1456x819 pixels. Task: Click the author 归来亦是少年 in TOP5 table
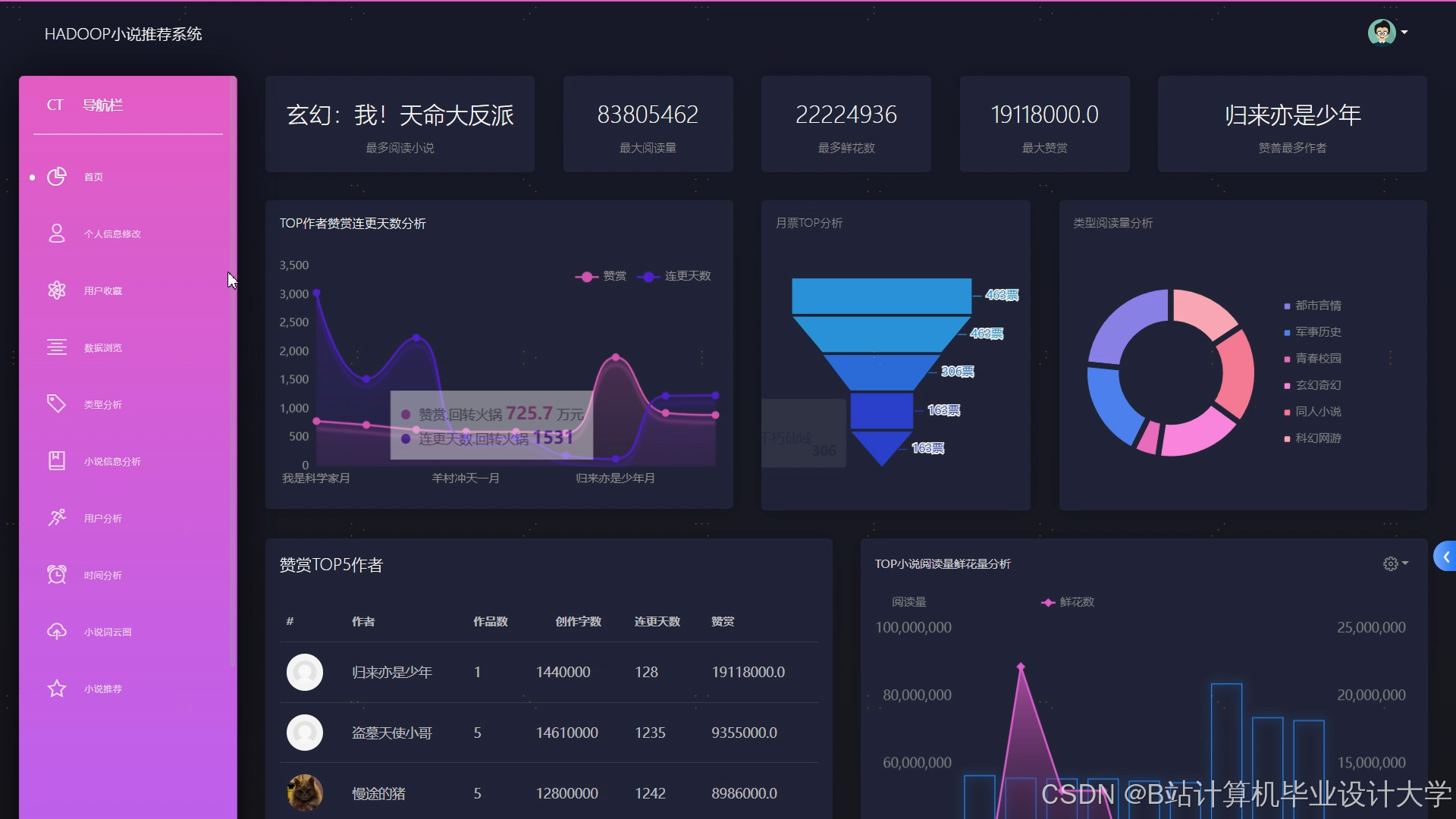pos(391,672)
